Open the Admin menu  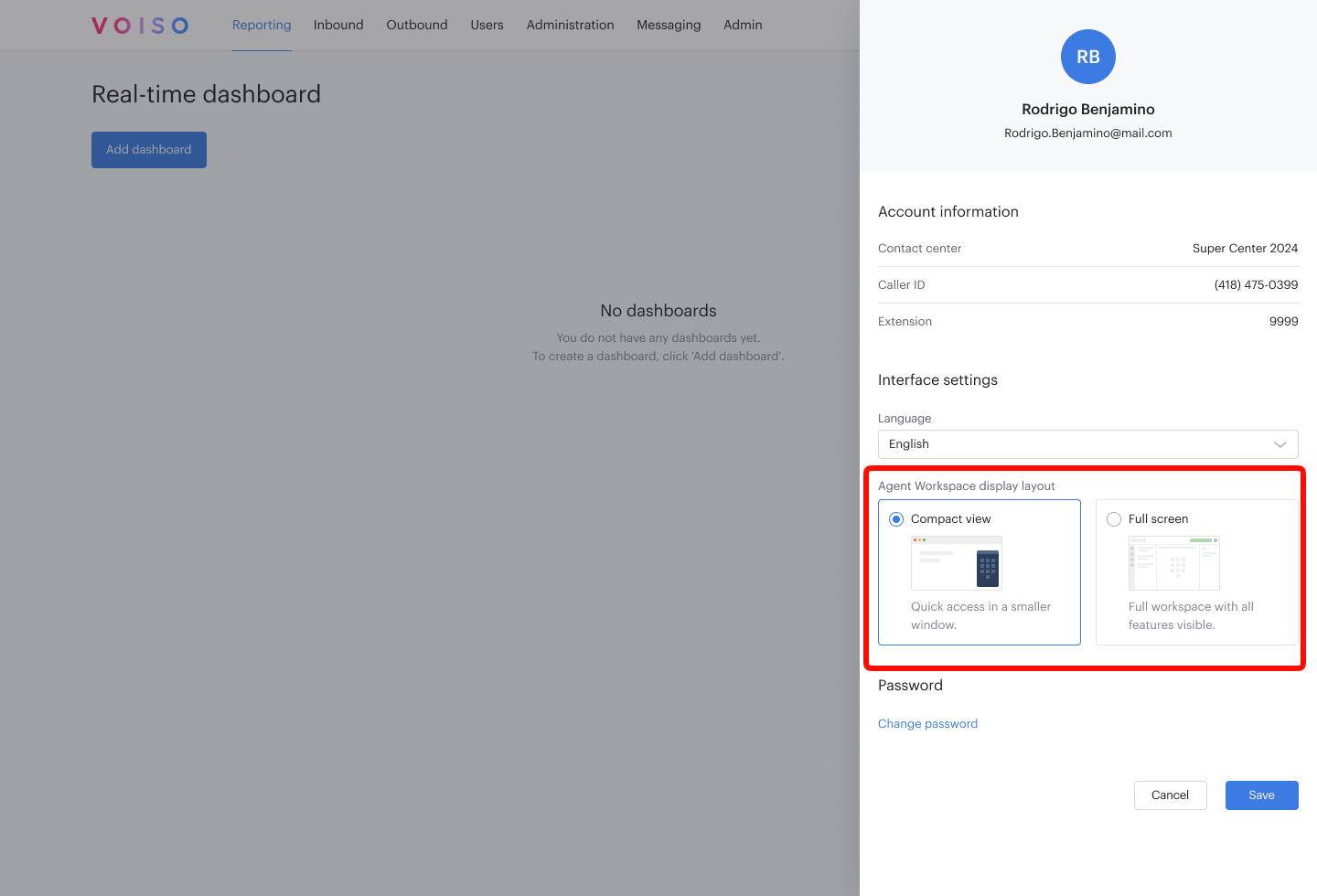(x=743, y=25)
